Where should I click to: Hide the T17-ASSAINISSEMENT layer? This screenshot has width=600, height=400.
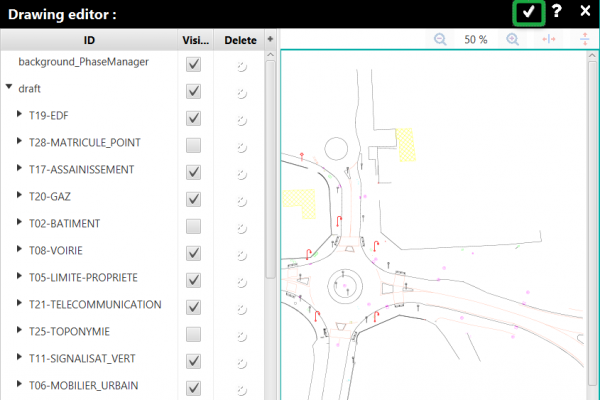[193, 172]
